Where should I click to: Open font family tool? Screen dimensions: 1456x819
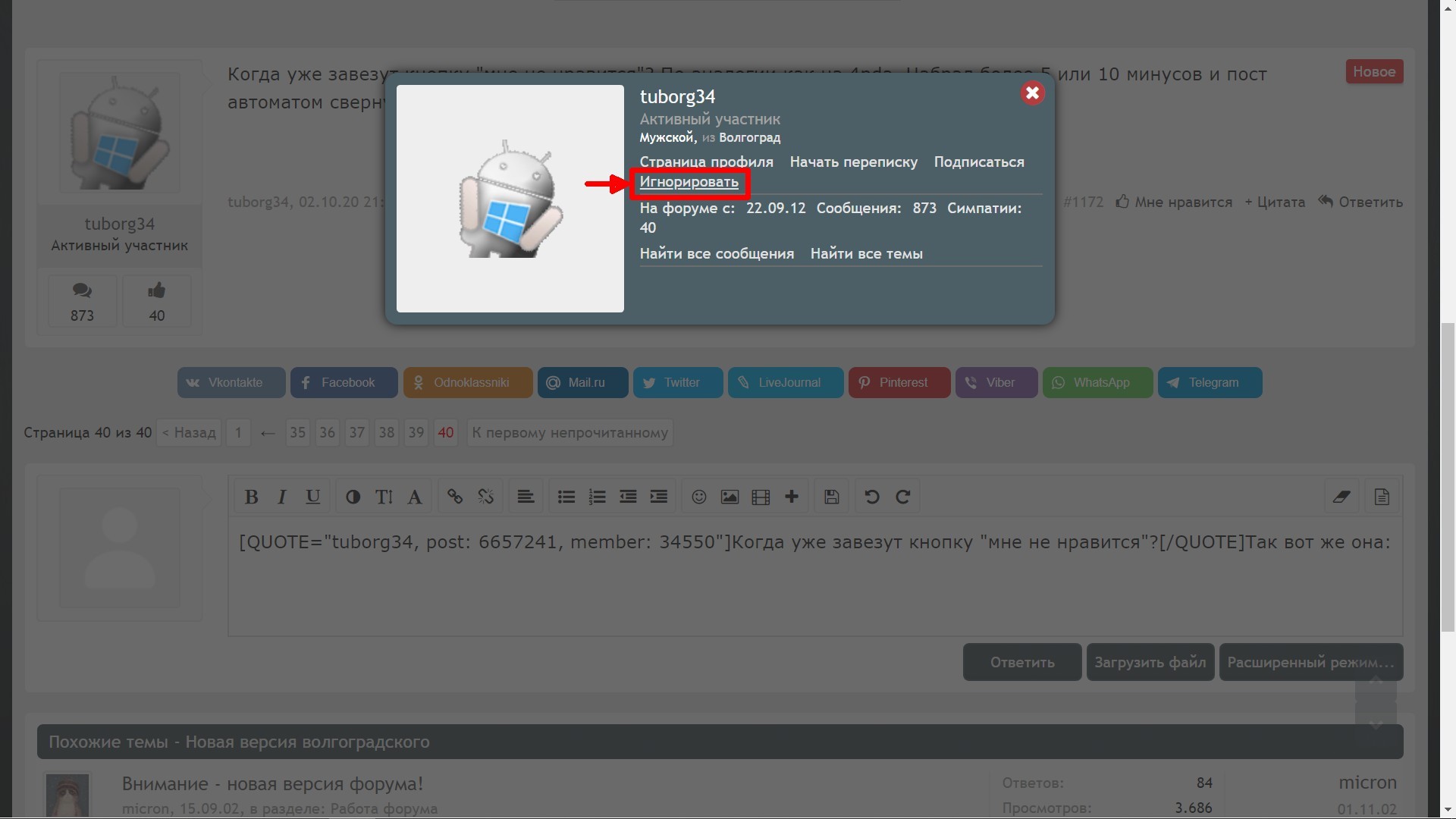(415, 497)
